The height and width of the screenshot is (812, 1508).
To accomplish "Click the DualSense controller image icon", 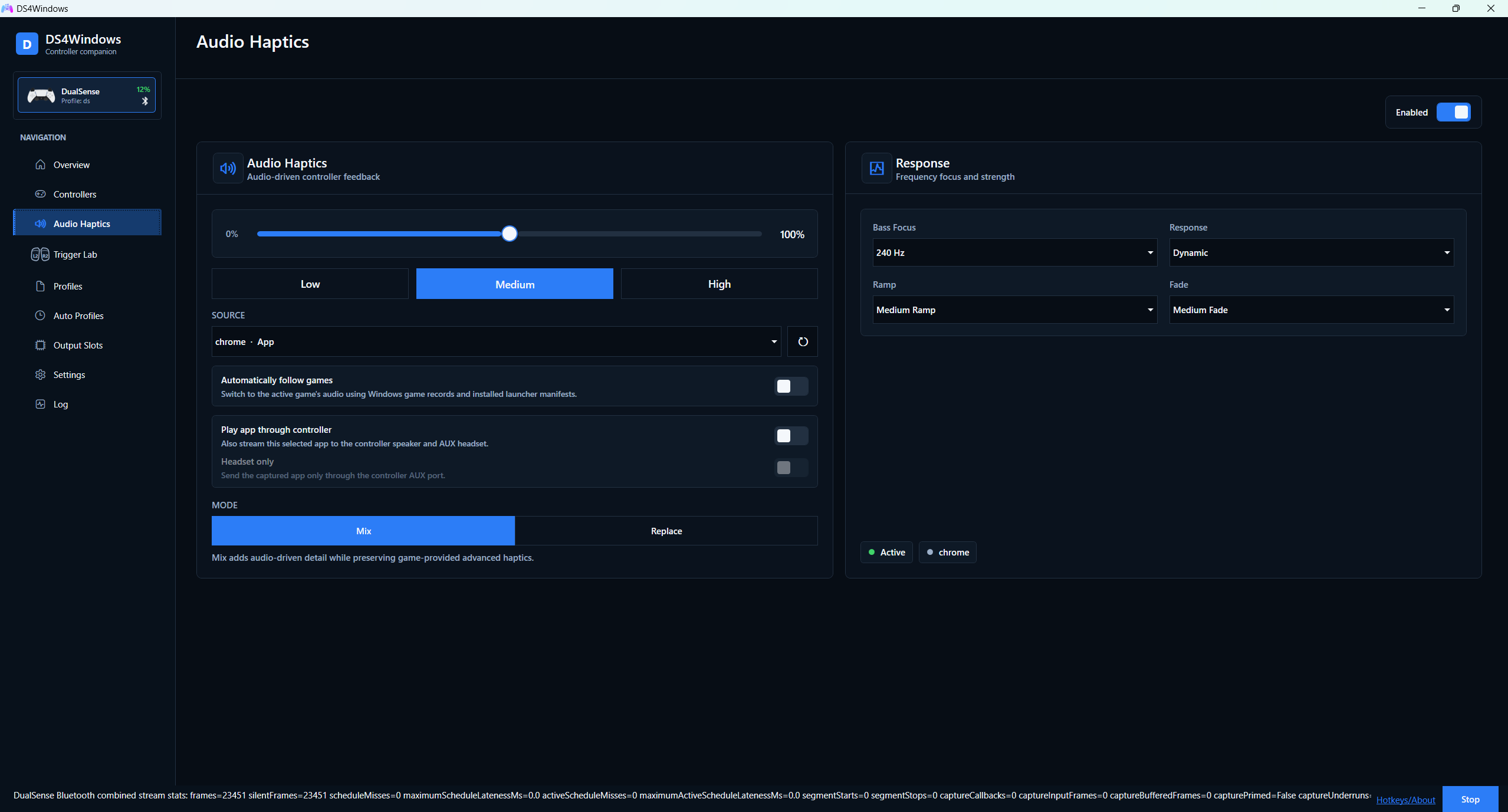I will click(41, 95).
